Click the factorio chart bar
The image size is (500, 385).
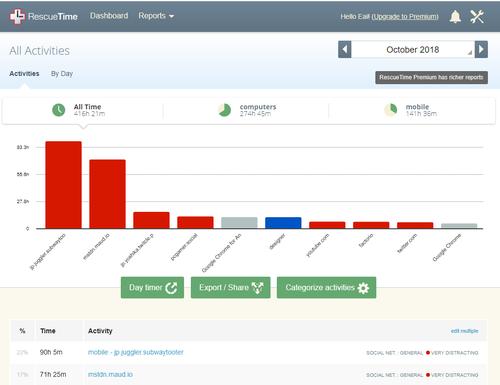pyautogui.click(x=371, y=225)
